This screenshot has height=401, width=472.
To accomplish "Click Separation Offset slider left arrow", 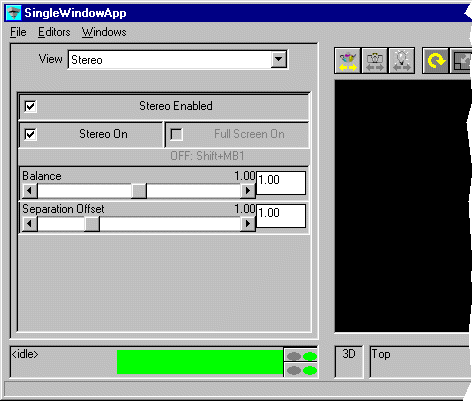I will pos(30,224).
